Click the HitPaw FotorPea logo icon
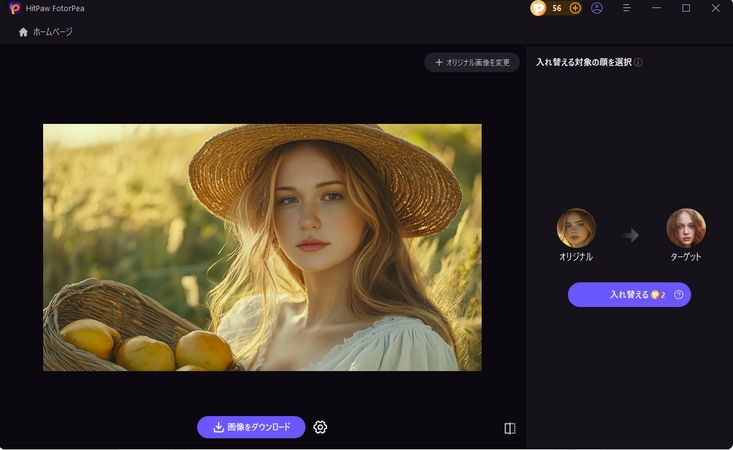 (14, 8)
